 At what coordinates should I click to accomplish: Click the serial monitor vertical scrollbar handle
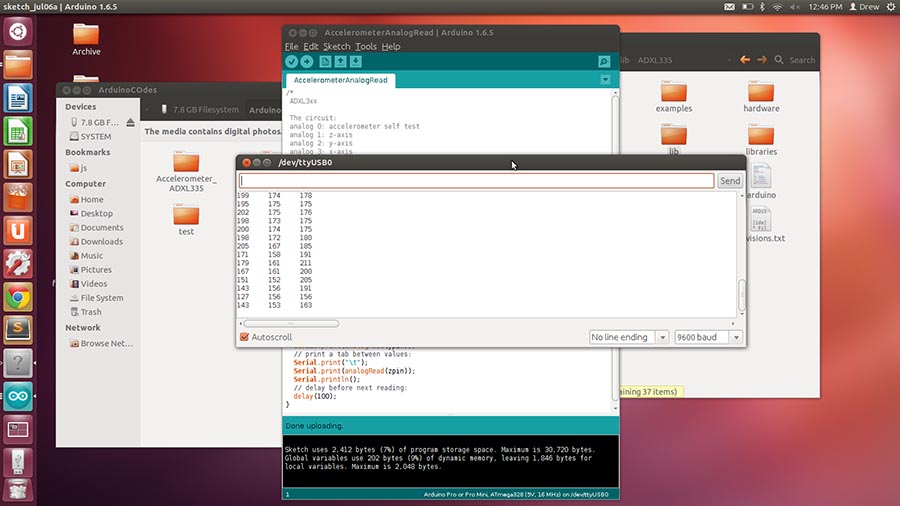click(x=742, y=294)
